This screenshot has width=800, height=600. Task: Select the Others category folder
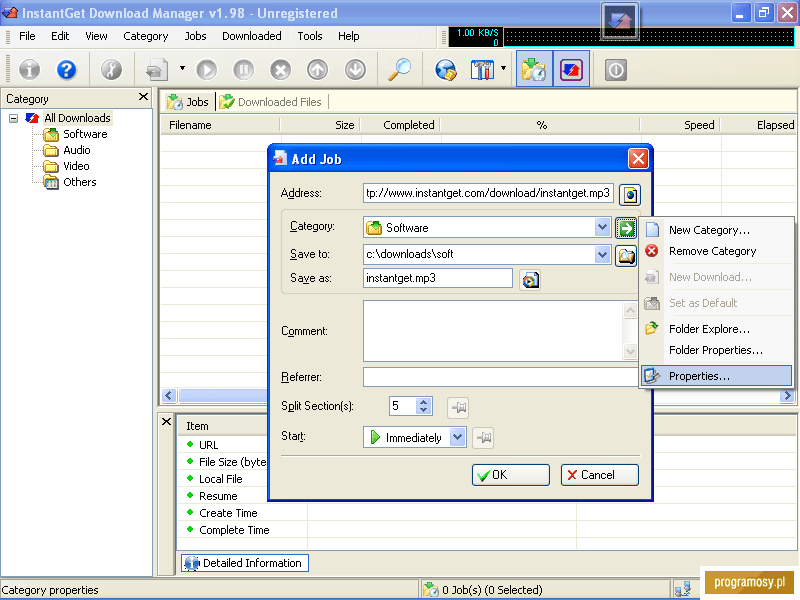tap(79, 182)
